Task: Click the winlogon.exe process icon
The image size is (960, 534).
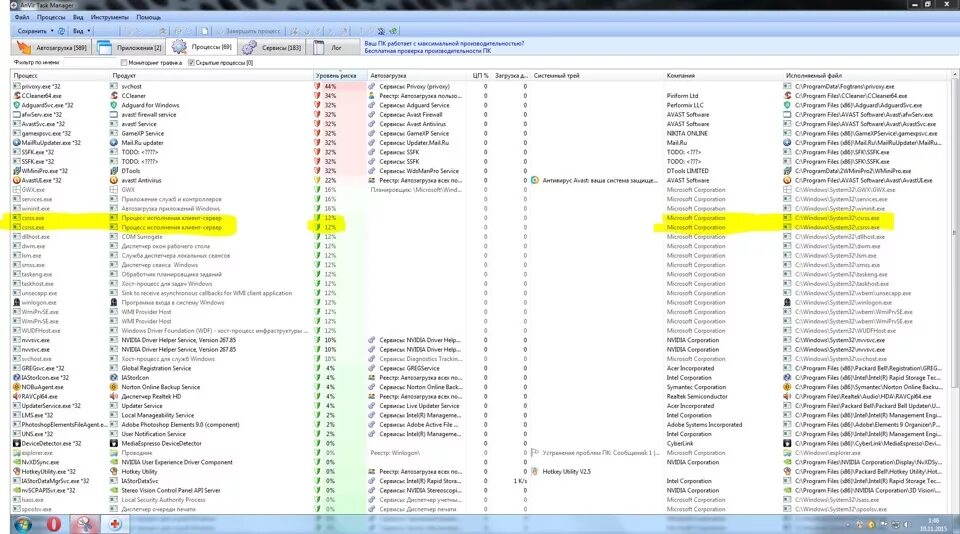Action: (x=17, y=303)
